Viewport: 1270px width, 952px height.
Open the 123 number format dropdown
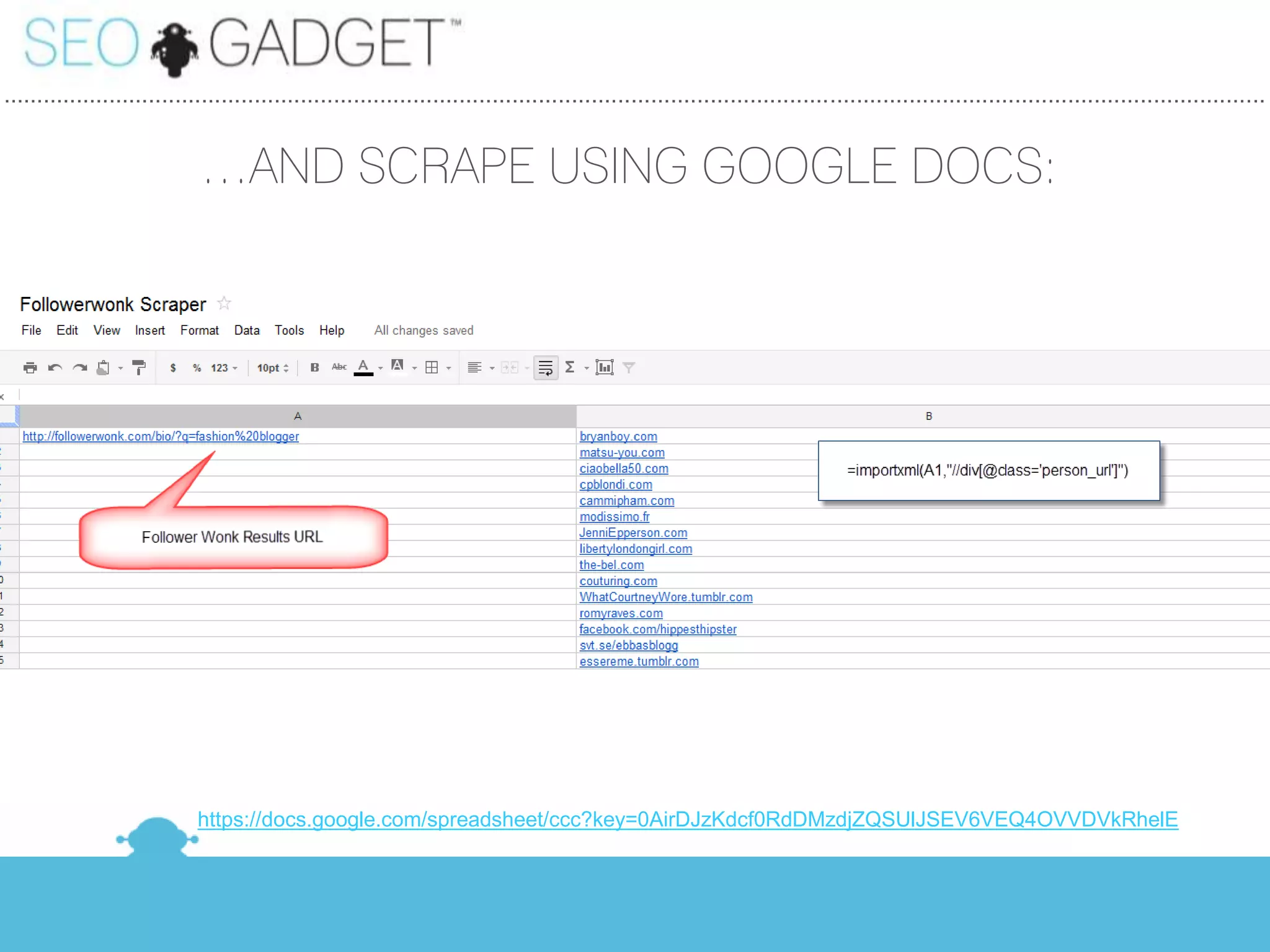(224, 368)
